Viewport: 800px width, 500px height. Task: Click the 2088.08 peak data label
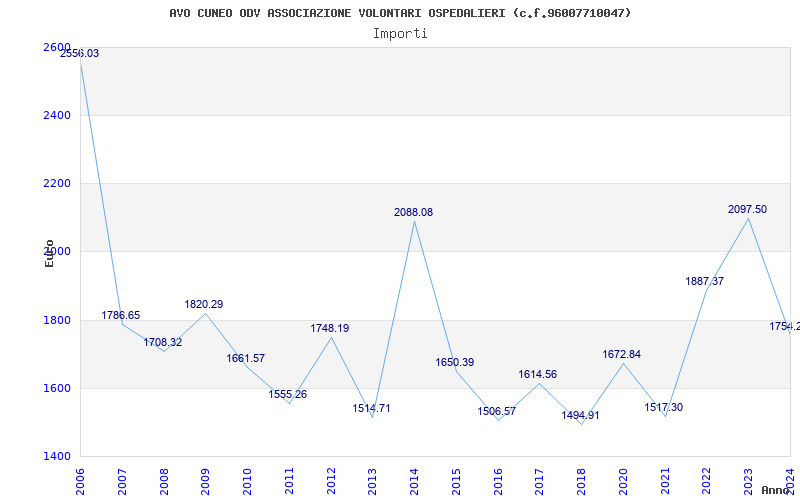(413, 213)
